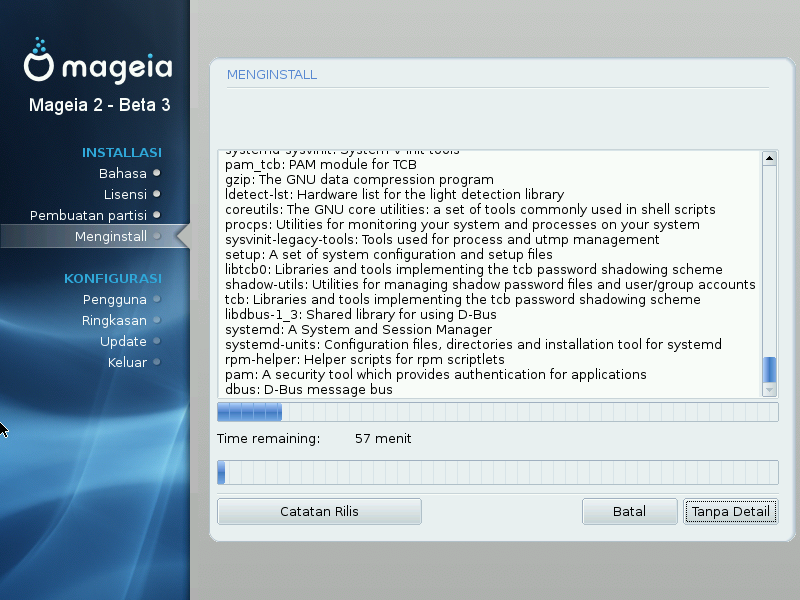This screenshot has height=600, width=800.
Task: Click the KONFIGURASI section header
Action: click(x=113, y=279)
